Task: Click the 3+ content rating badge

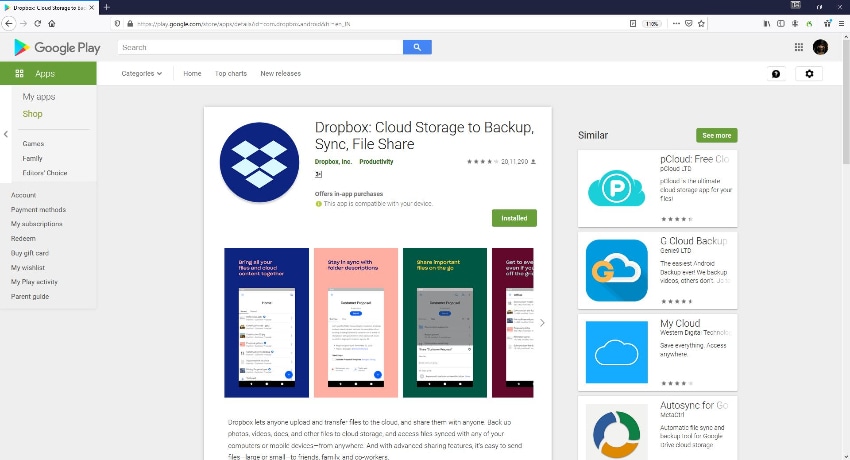Action: 319,174
